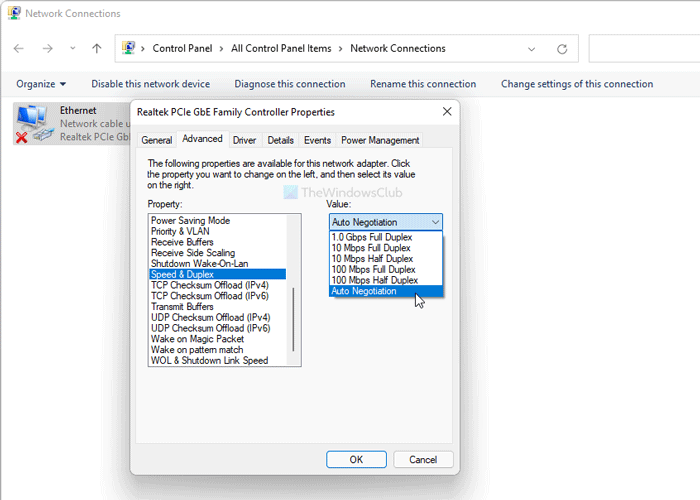Screen dimensions: 700x500
Task: Click Disable this network device
Action: pos(150,84)
